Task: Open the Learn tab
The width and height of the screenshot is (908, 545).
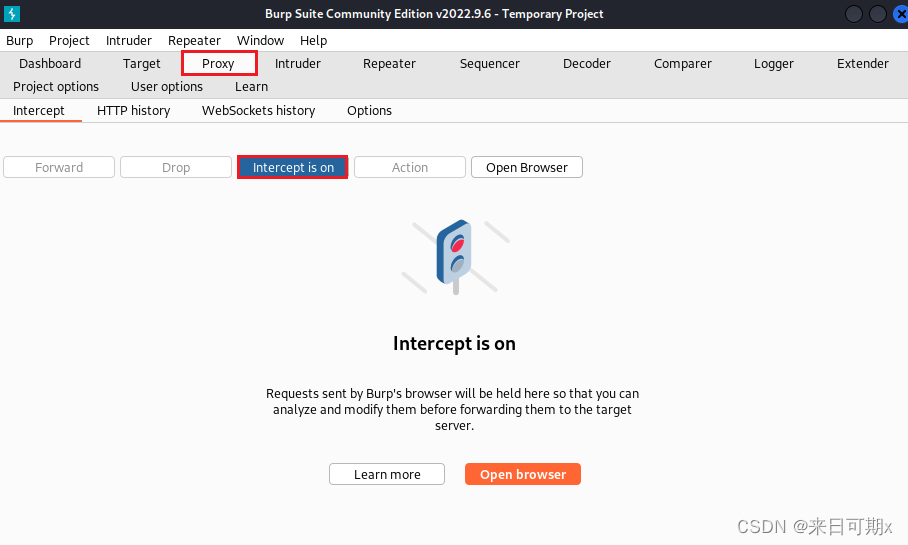Action: [251, 87]
